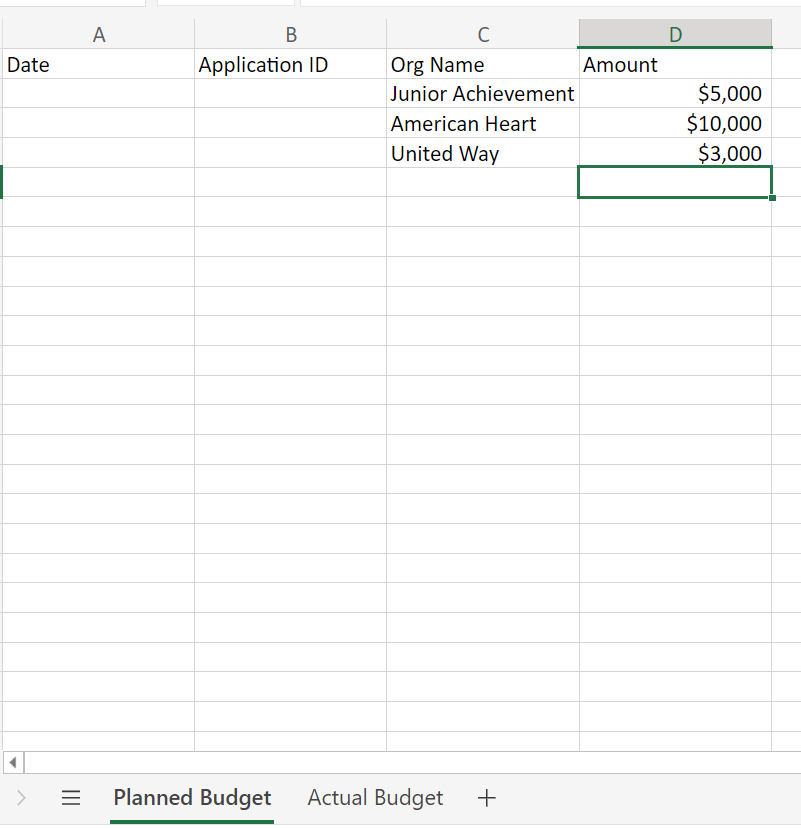The image size is (801, 829).
Task: Click the Amount header cell
Action: pyautogui.click(x=675, y=65)
